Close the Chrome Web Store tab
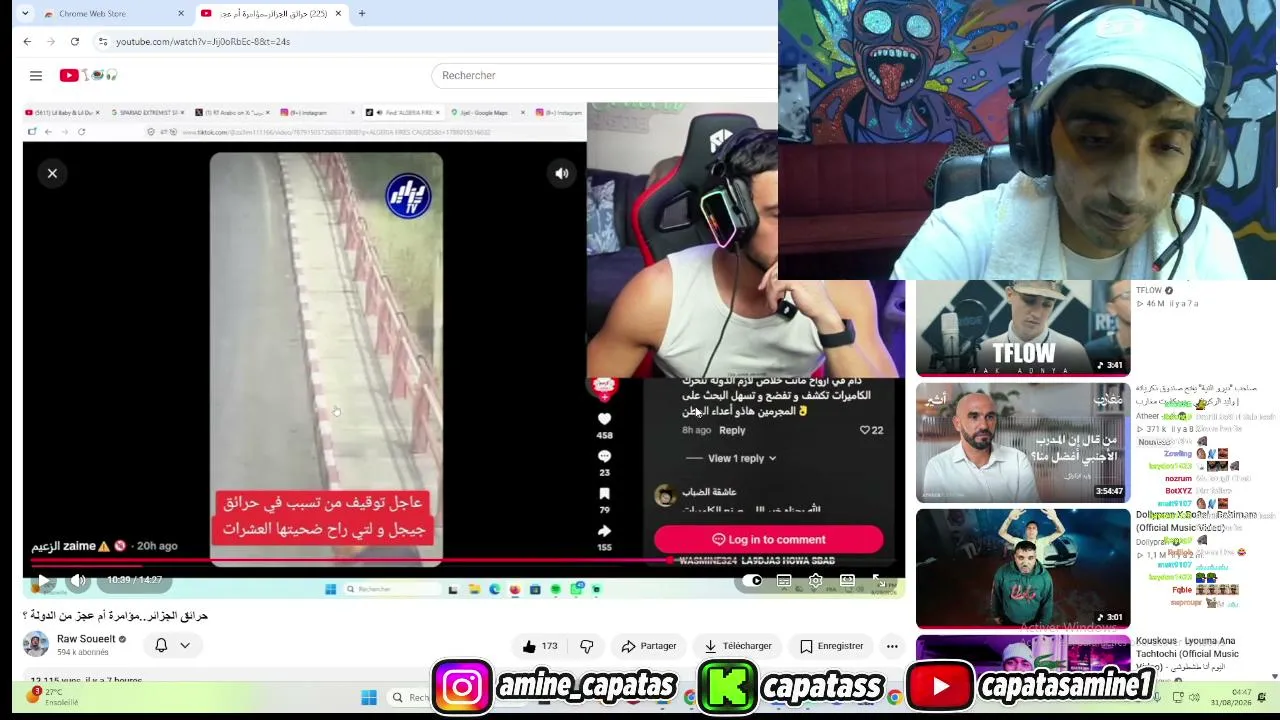This screenshot has height=720, width=1280. [181, 13]
